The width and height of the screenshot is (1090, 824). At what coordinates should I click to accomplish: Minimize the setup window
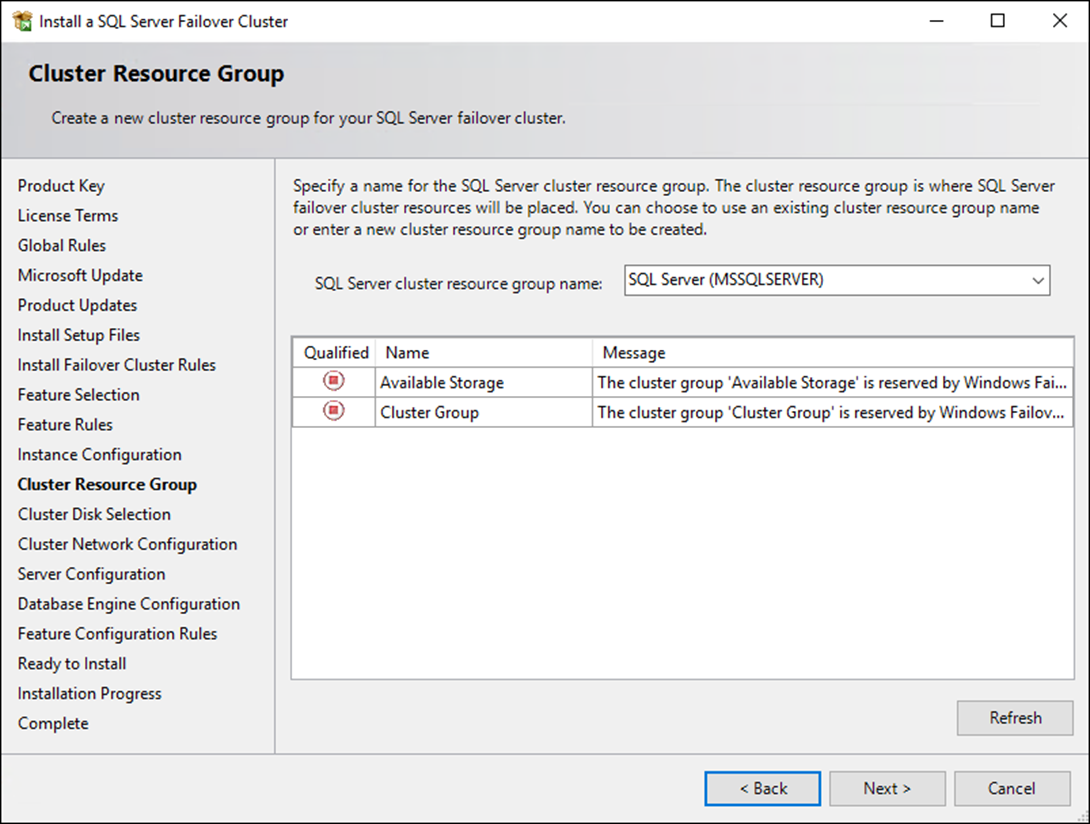936,21
